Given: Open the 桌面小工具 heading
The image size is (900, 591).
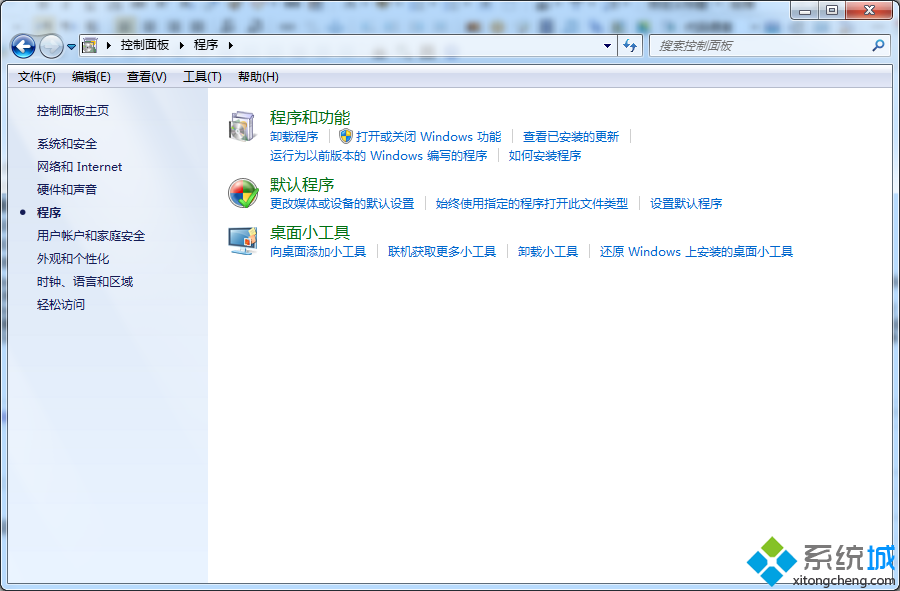Looking at the screenshot, I should click(x=310, y=232).
